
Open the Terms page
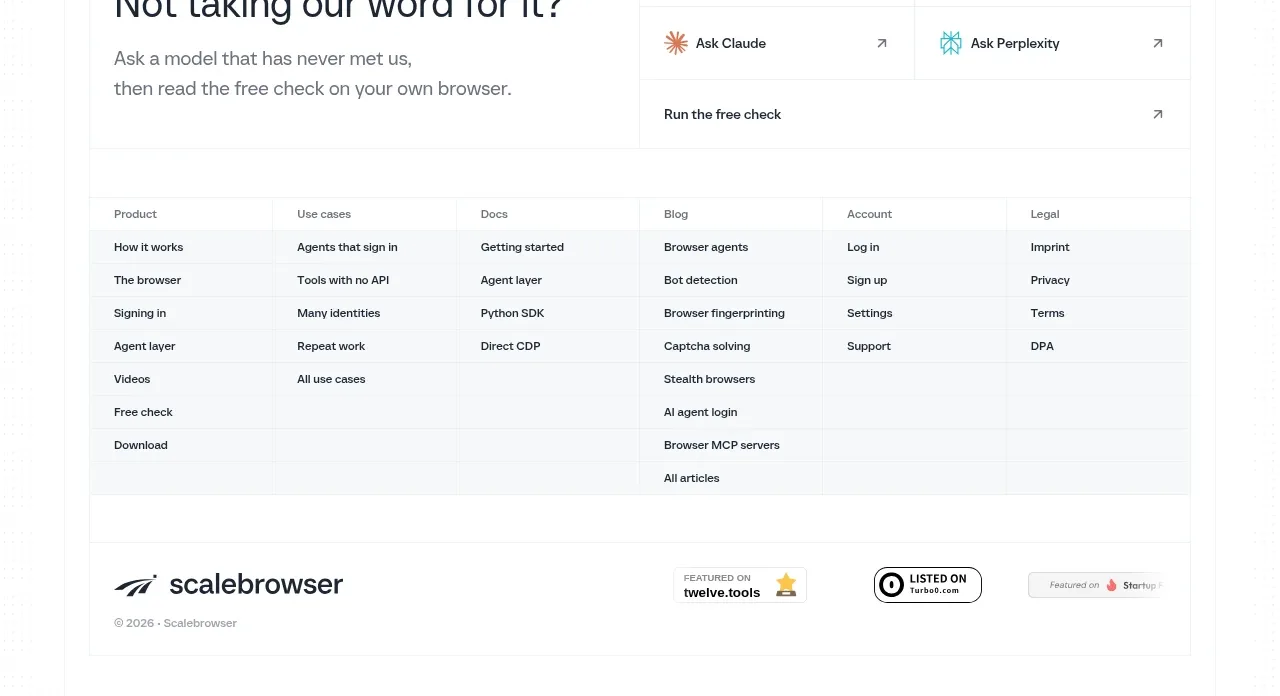(x=1048, y=313)
